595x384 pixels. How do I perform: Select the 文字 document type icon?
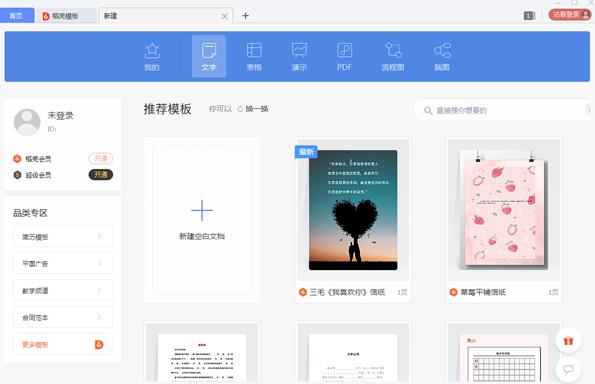coord(209,57)
